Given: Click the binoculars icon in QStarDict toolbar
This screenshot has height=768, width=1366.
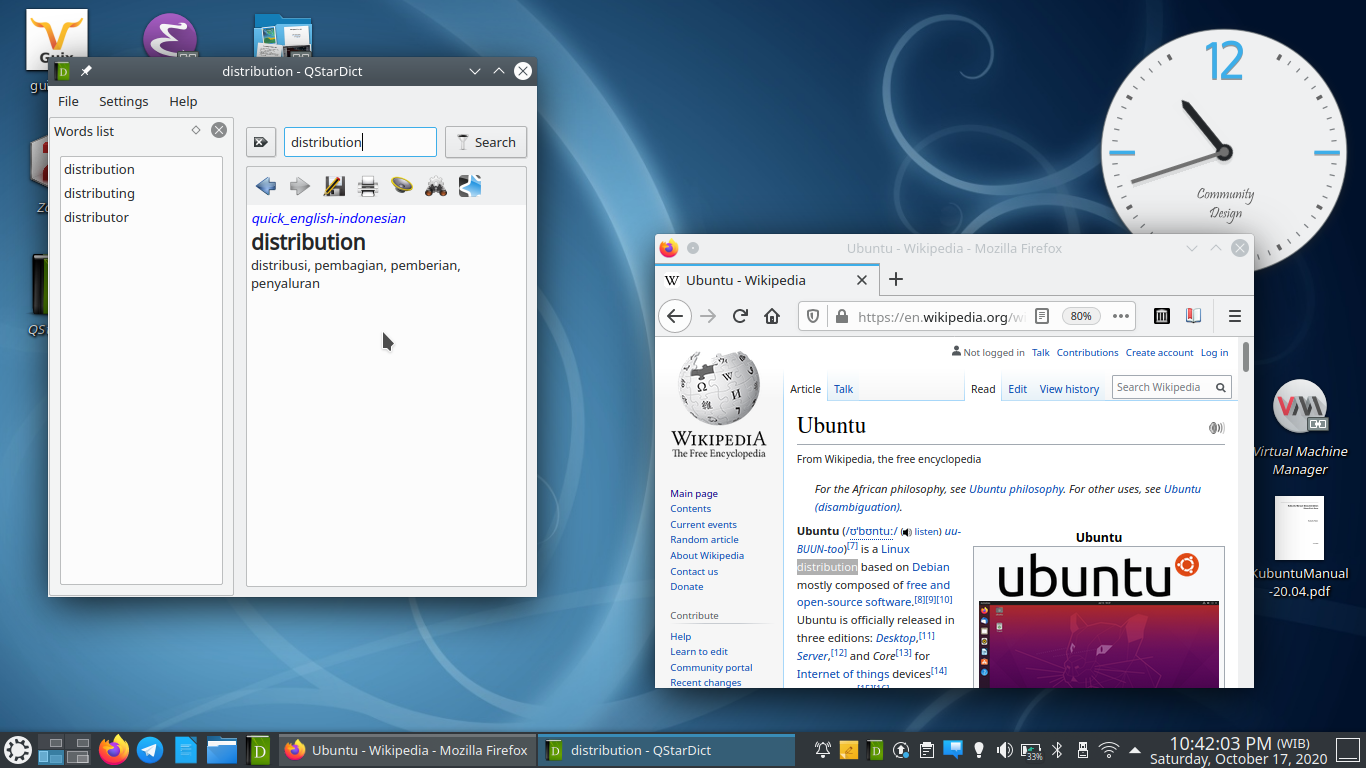Looking at the screenshot, I should [436, 186].
